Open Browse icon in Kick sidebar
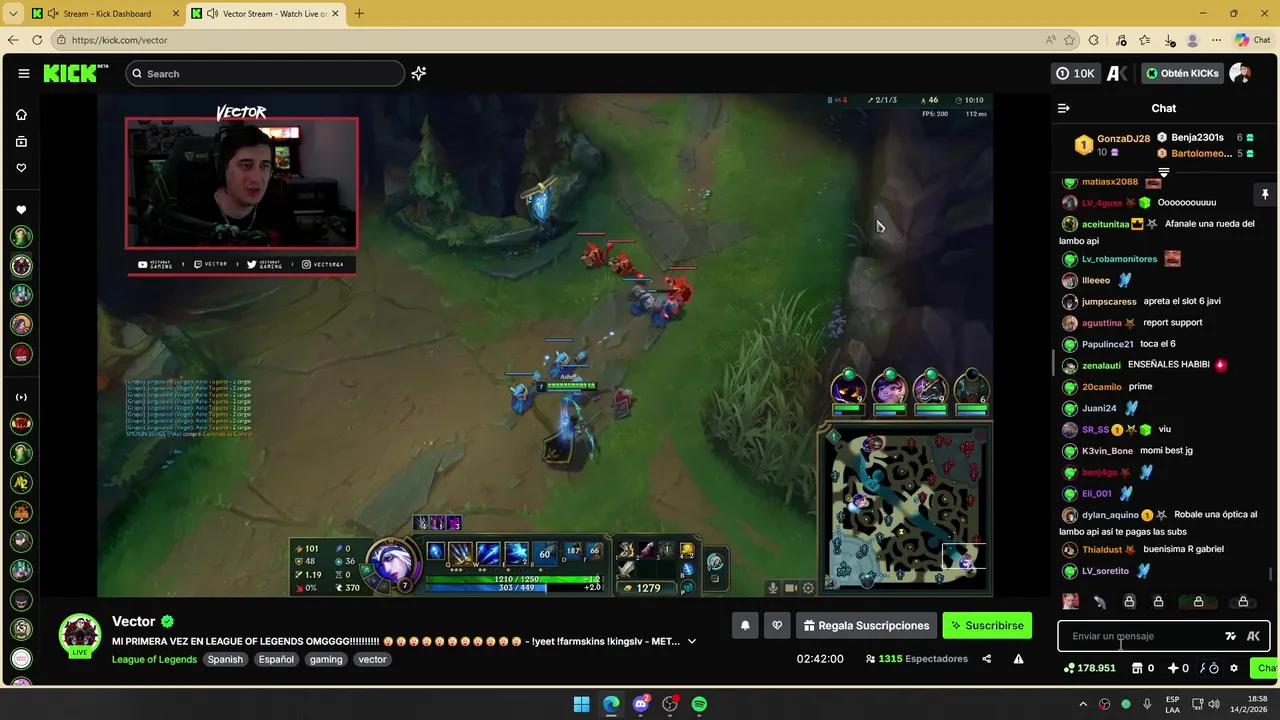The width and height of the screenshot is (1280, 720). 21,142
